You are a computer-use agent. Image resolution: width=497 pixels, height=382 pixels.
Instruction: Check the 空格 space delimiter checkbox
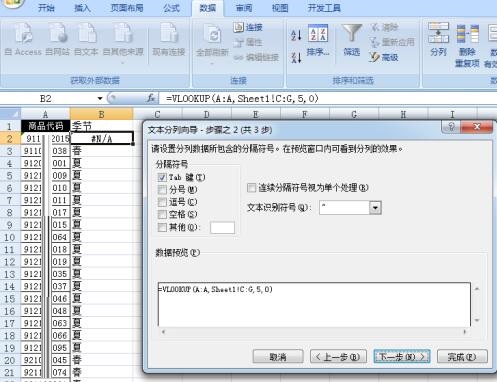(x=162, y=214)
